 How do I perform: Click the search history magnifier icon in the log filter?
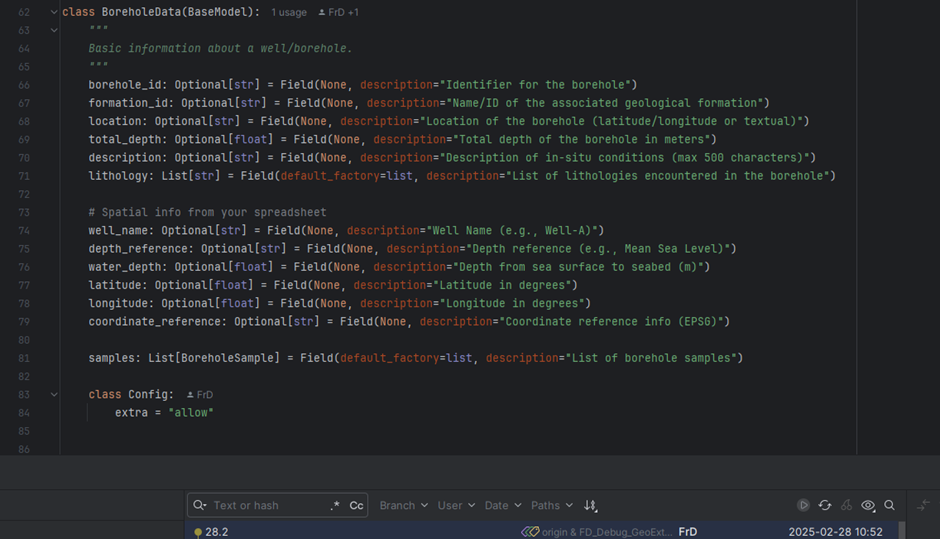coord(200,505)
